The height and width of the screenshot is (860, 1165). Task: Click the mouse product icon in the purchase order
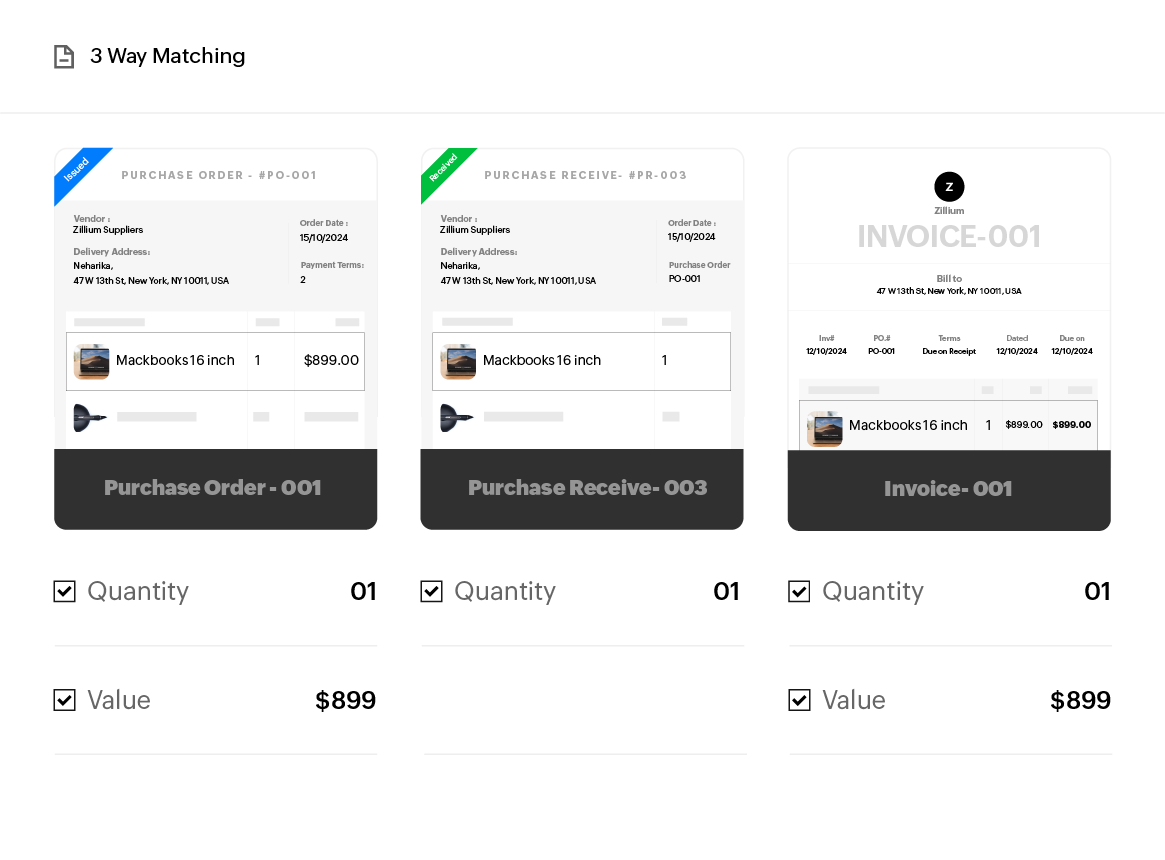pos(91,419)
